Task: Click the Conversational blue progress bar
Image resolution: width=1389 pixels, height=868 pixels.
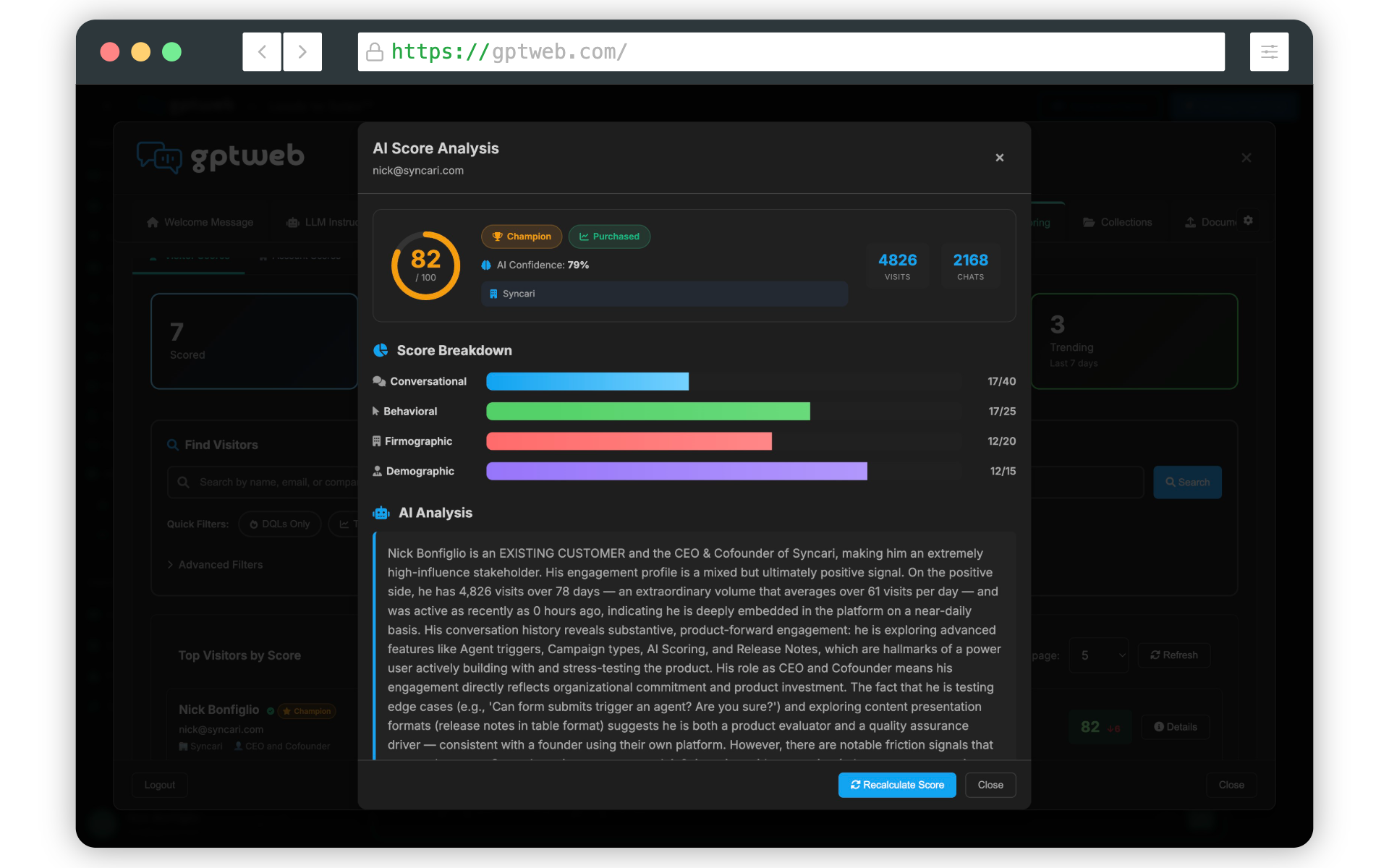Action: click(x=587, y=381)
